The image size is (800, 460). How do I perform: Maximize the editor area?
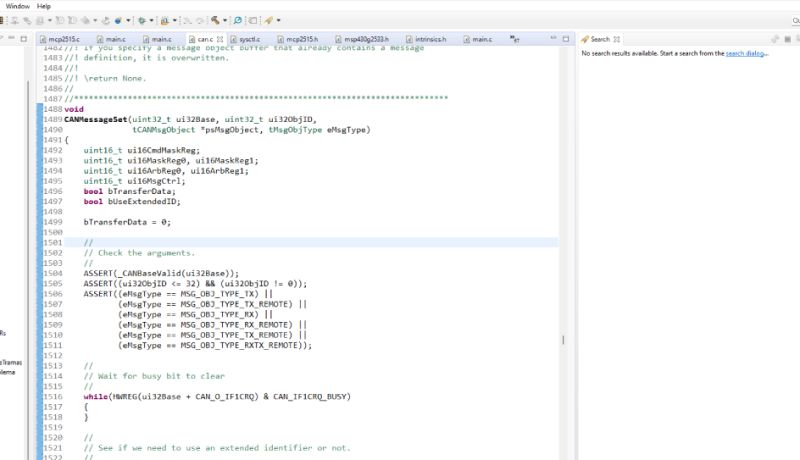566,39
